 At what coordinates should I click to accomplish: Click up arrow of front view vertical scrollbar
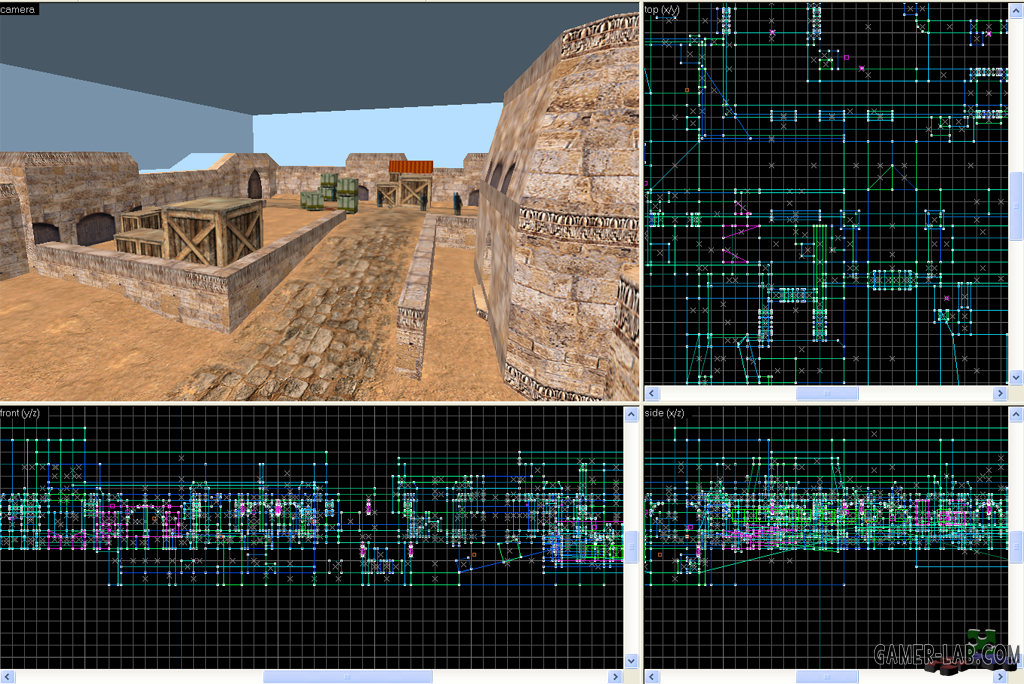pos(631,415)
